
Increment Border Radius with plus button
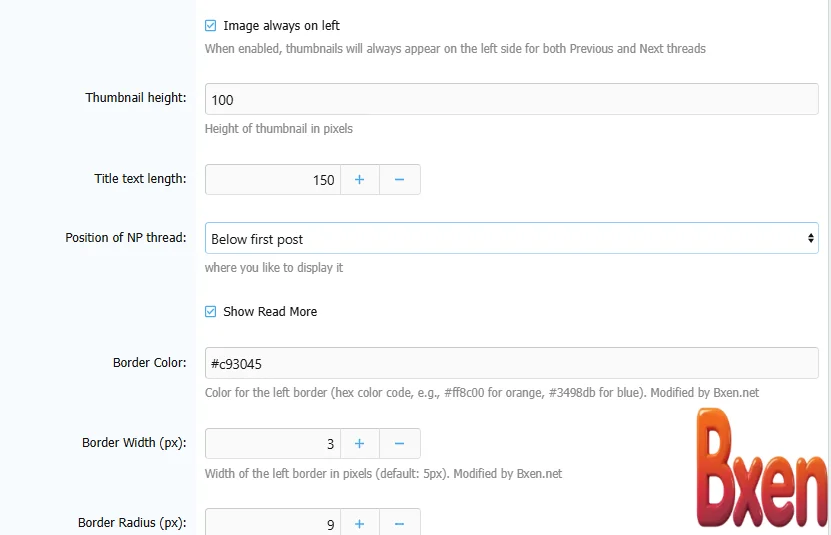(360, 523)
